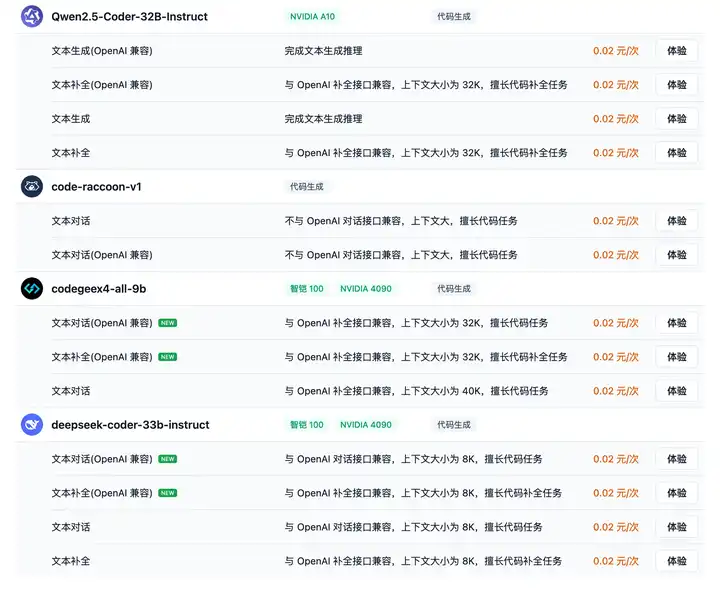
Task: Select plain 文本对话 label under deepseek-coder-33b-instruct
Action: tap(71, 527)
